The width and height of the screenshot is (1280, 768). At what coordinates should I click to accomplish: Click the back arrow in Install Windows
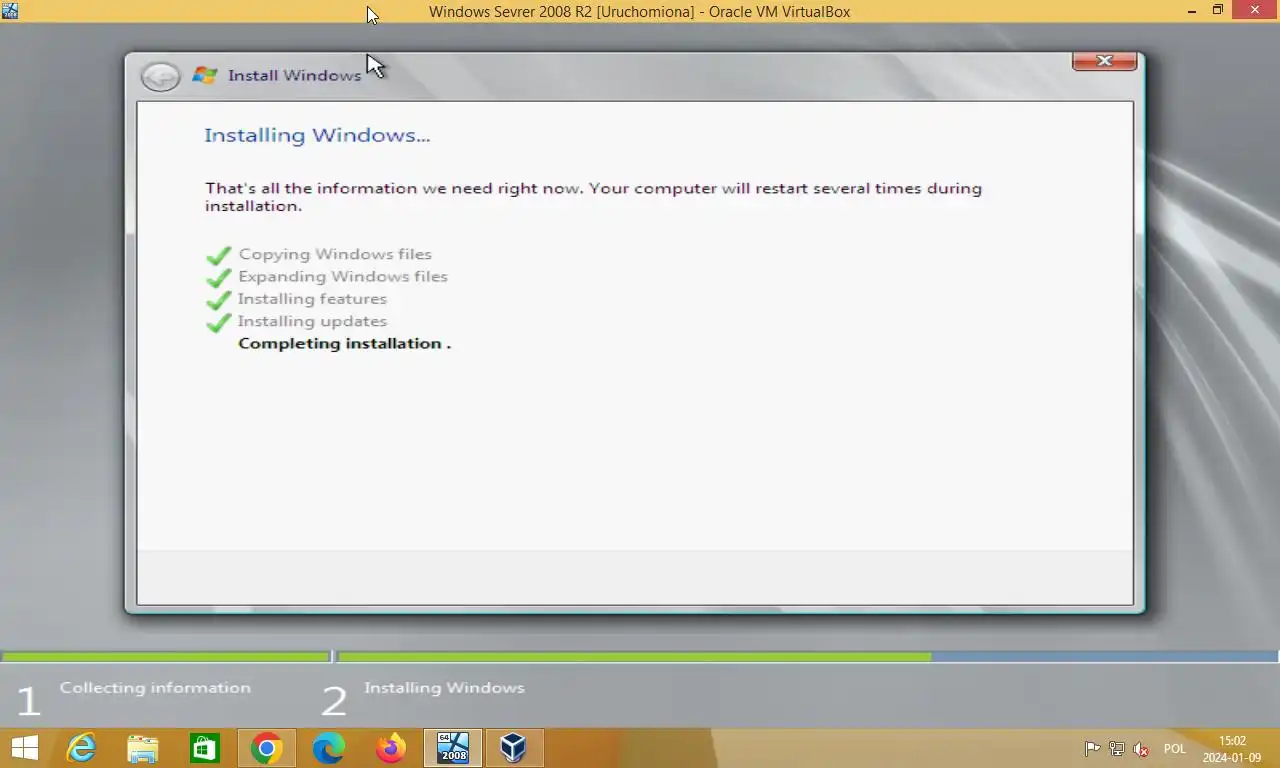tap(160, 76)
